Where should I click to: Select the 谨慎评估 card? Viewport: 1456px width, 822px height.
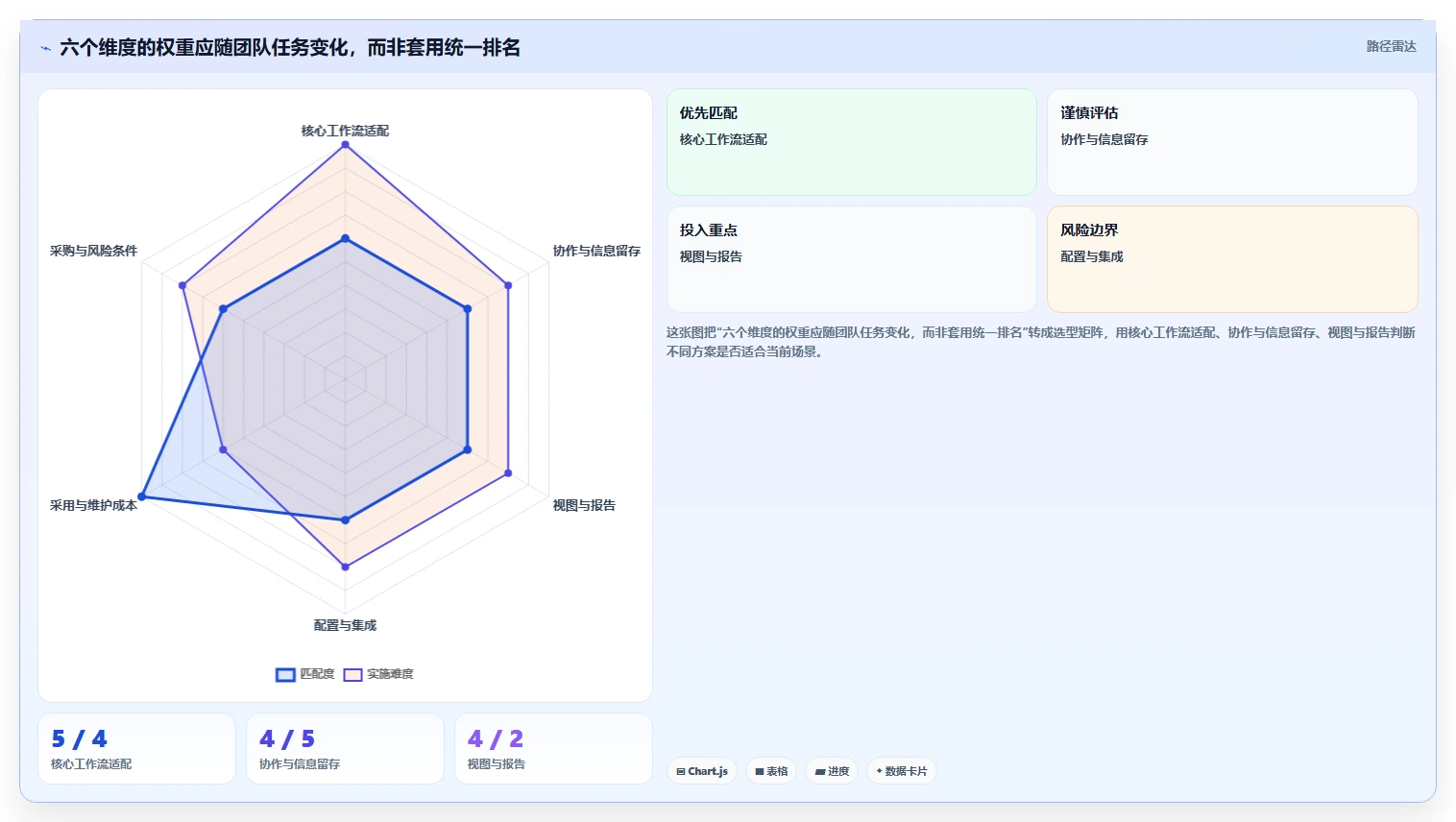click(1232, 142)
